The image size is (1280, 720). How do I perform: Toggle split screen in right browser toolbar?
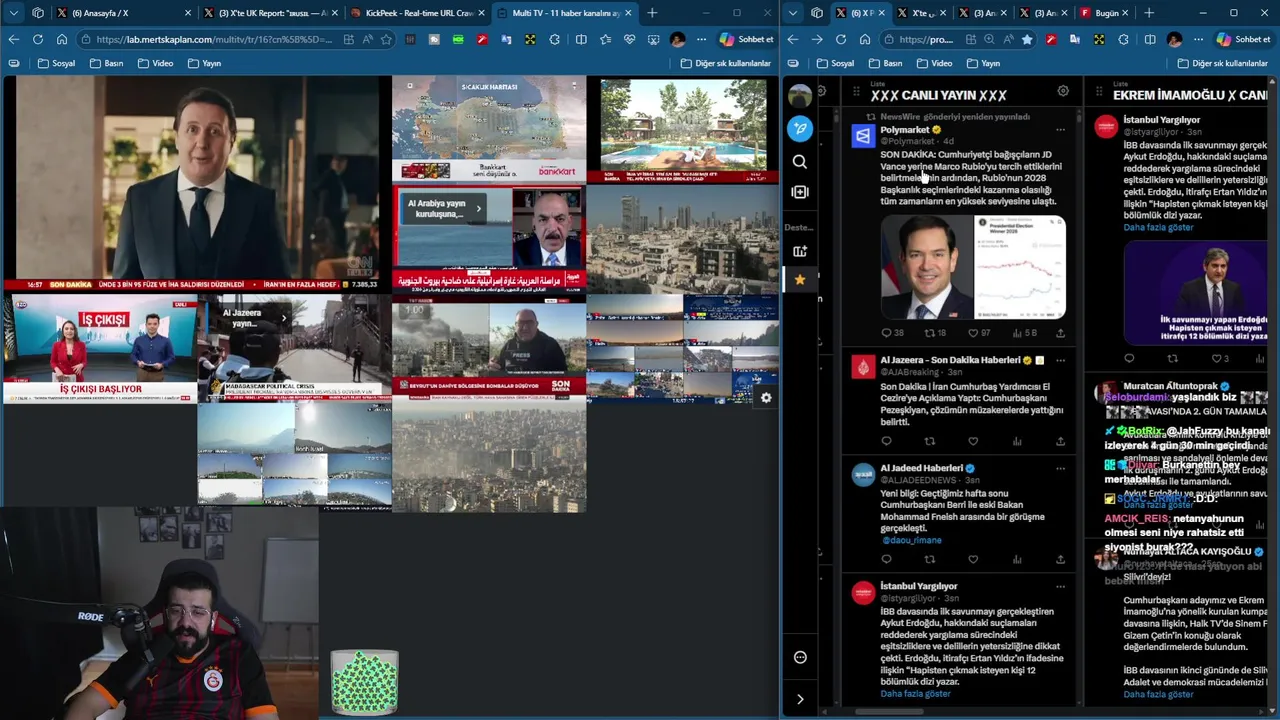pyautogui.click(x=1148, y=39)
